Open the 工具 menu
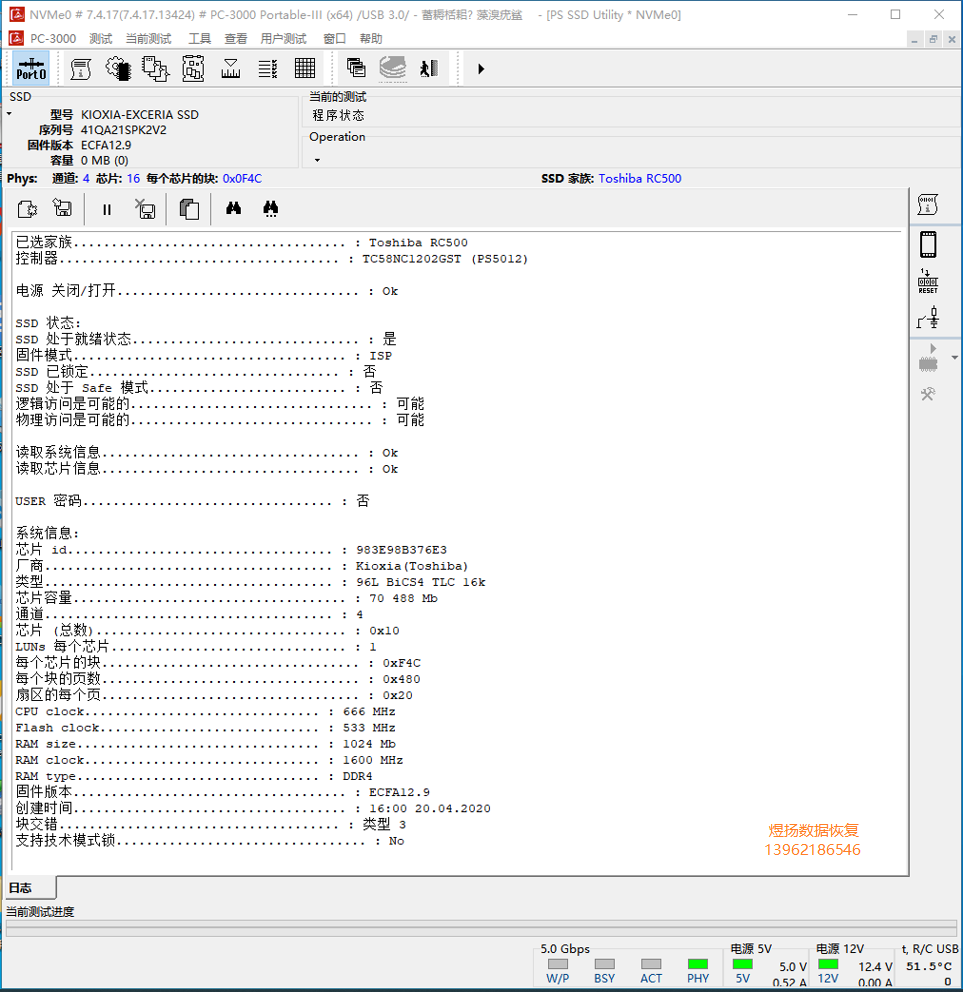 point(199,39)
